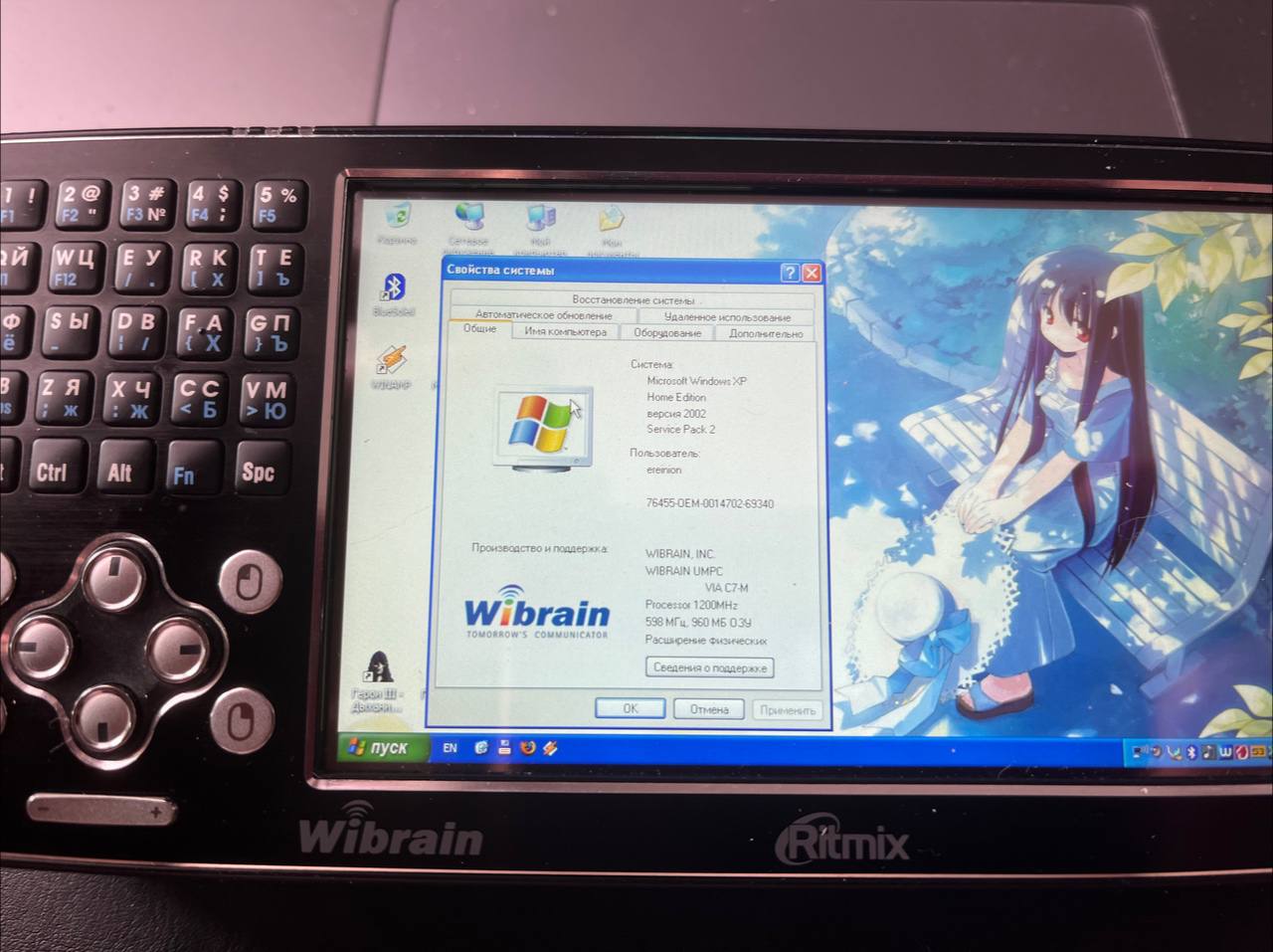Image resolution: width=1273 pixels, height=952 pixels.
Task: Select the Оборудование tab
Action: [x=667, y=333]
